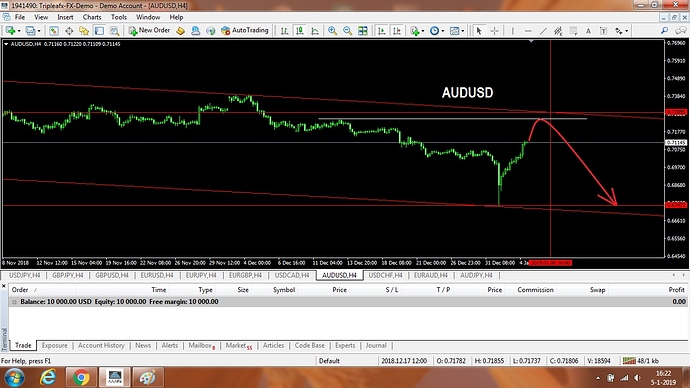
Task: Select the Text Label (T) tool
Action: click(603, 30)
